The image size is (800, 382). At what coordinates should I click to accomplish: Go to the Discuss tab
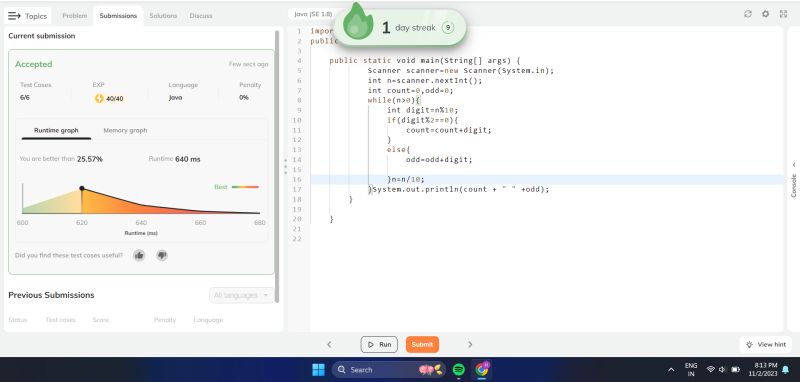click(201, 16)
